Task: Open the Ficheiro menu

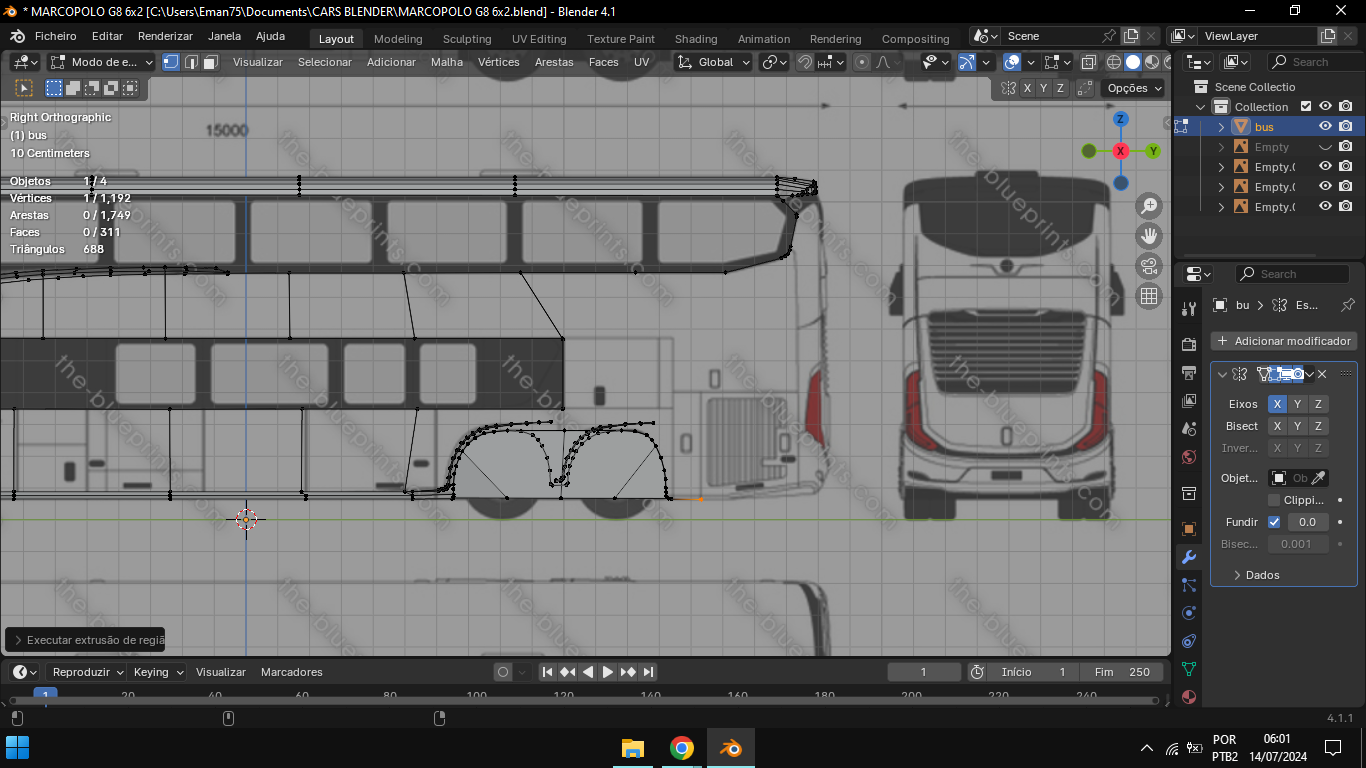Action: 55,36
